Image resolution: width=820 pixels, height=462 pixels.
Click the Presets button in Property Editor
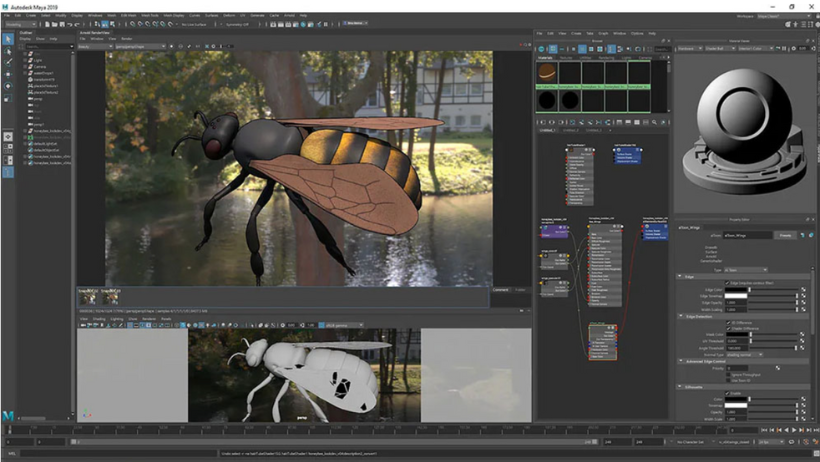(x=785, y=235)
